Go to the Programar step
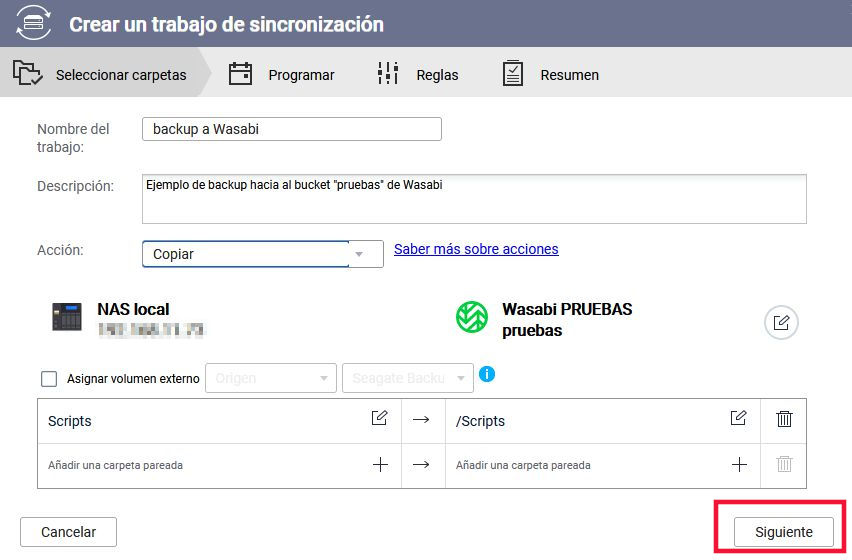 [281, 75]
